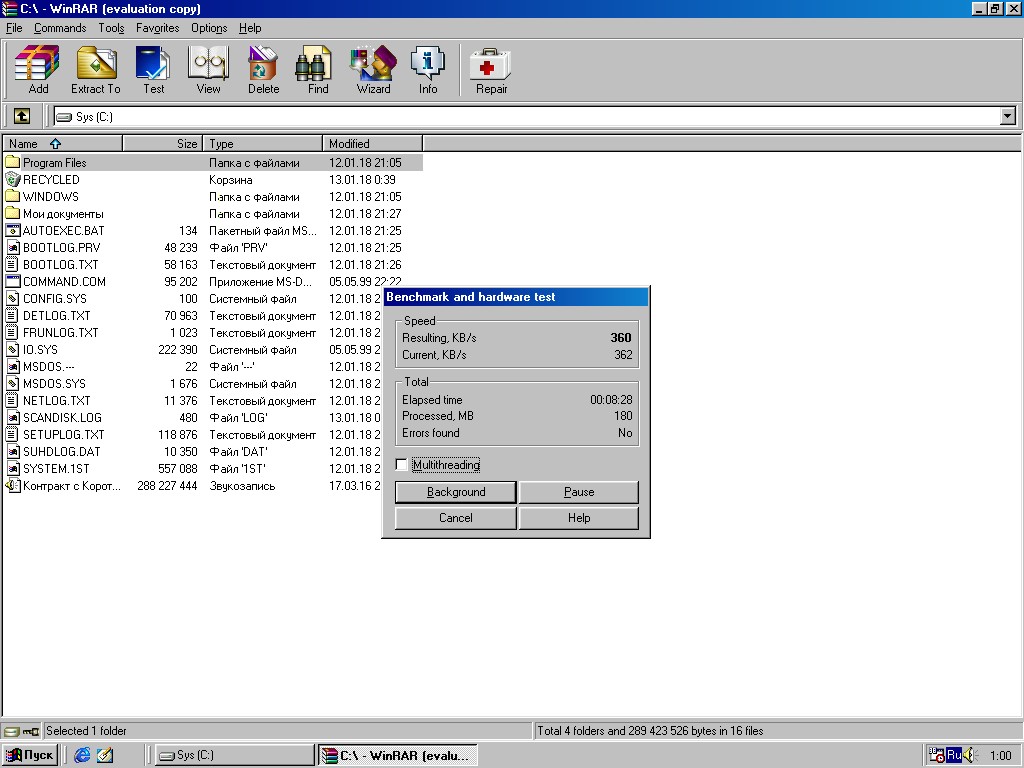Open the Commands menu
The width and height of the screenshot is (1024, 768).
click(60, 28)
